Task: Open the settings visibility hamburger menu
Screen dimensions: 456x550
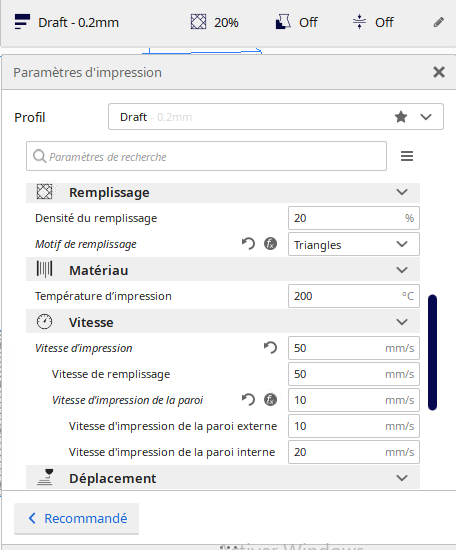Action: pos(407,156)
